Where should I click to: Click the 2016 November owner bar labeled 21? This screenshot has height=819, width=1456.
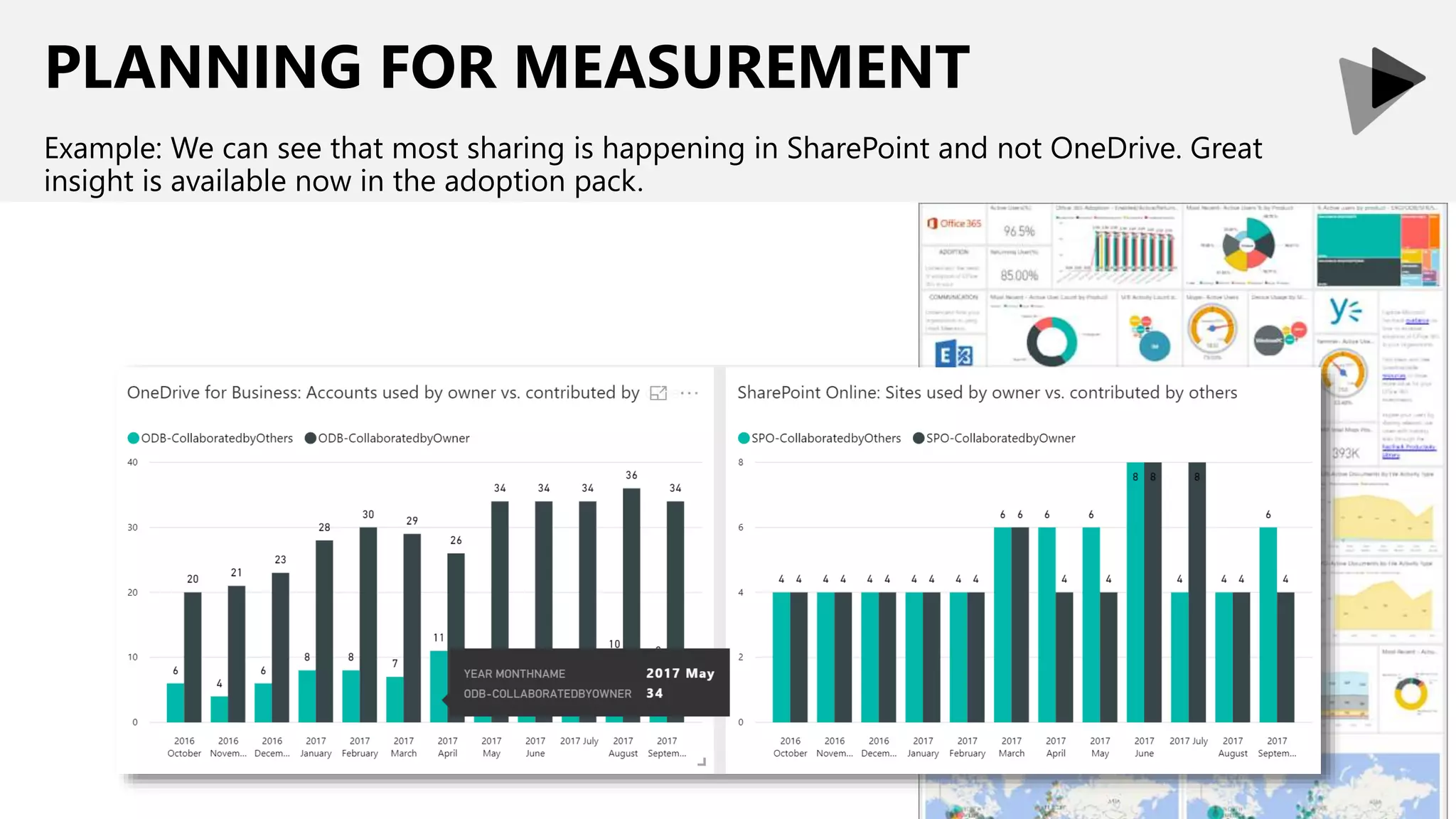click(x=237, y=654)
